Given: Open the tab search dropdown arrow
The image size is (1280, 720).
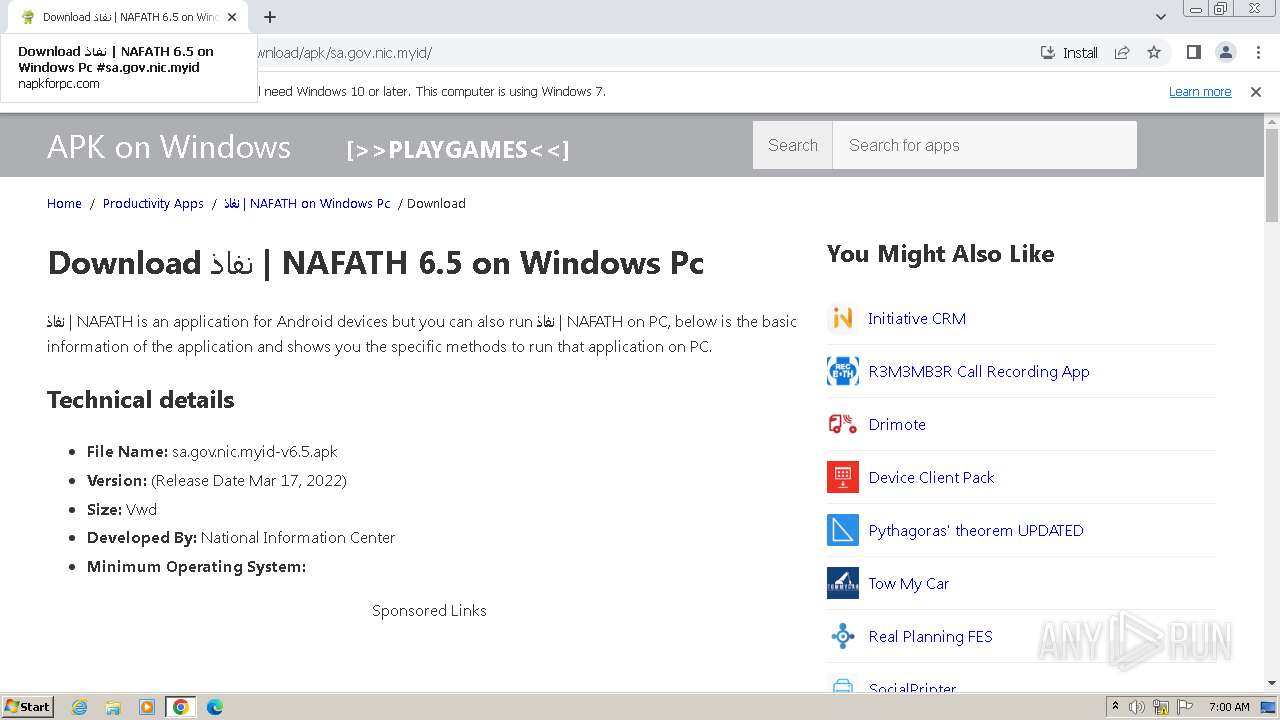Looking at the screenshot, I should point(1161,17).
